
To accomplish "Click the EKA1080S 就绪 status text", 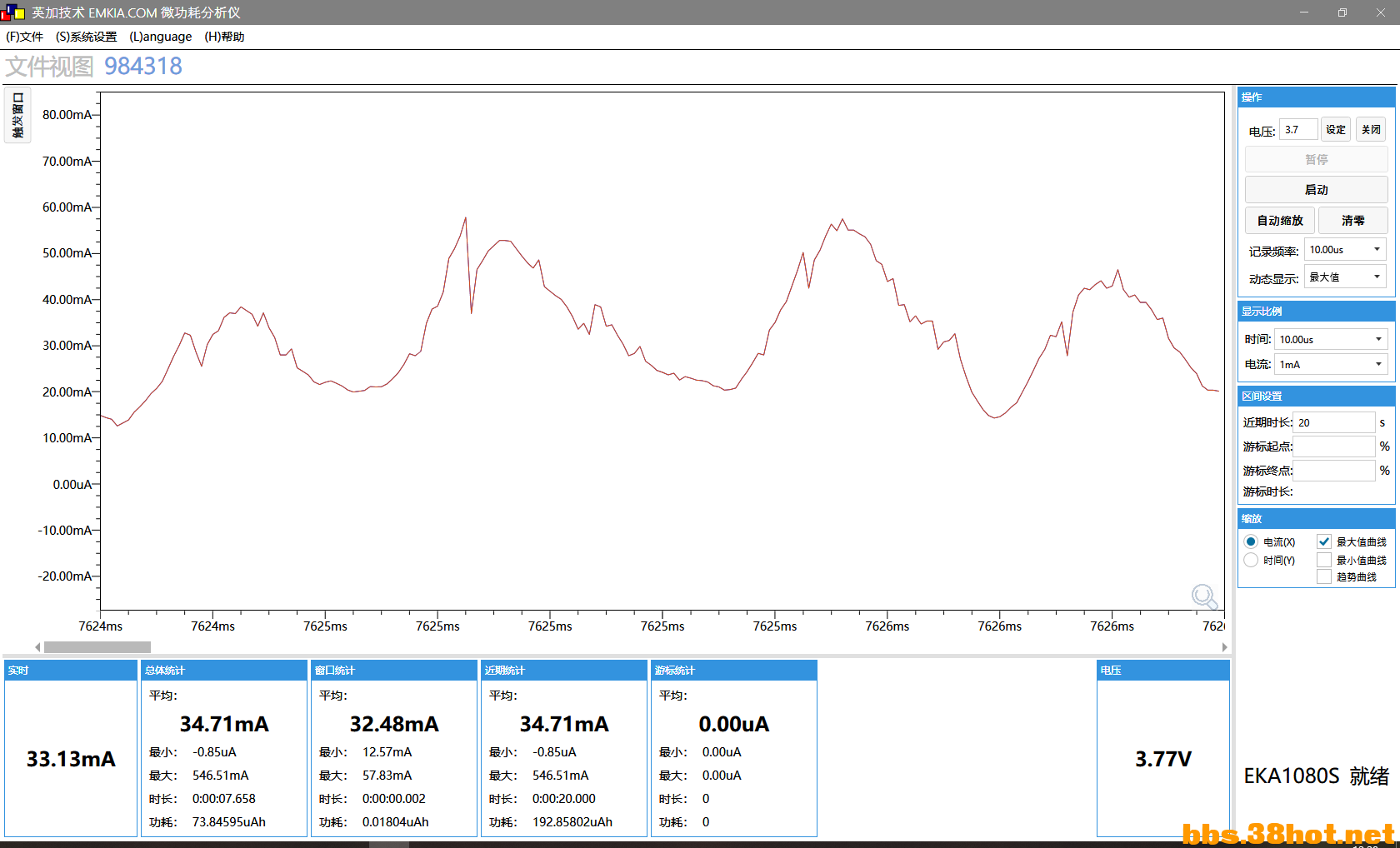I will point(1317,776).
